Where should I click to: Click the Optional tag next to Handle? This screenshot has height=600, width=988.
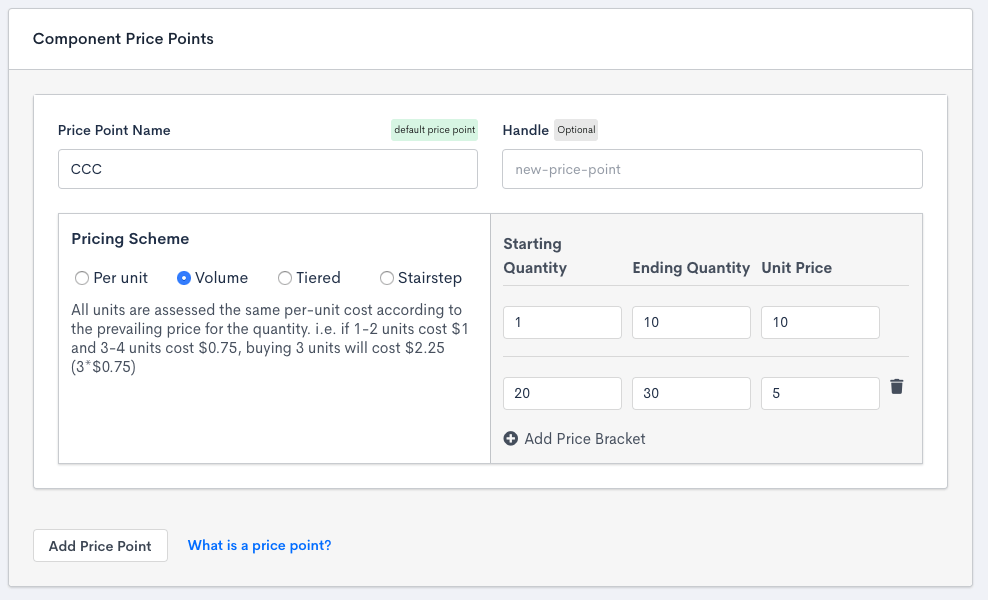coord(576,130)
